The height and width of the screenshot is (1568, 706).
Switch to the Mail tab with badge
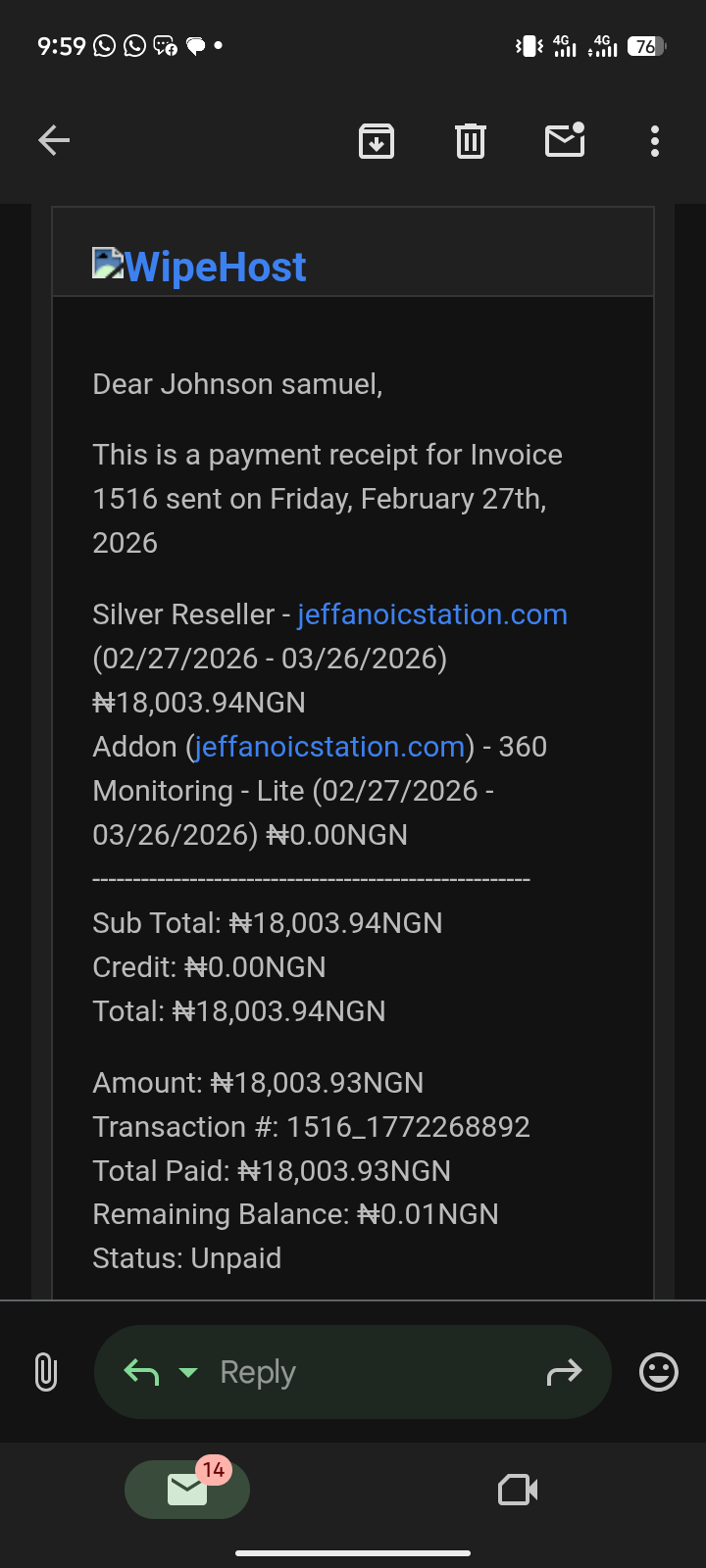click(187, 1490)
